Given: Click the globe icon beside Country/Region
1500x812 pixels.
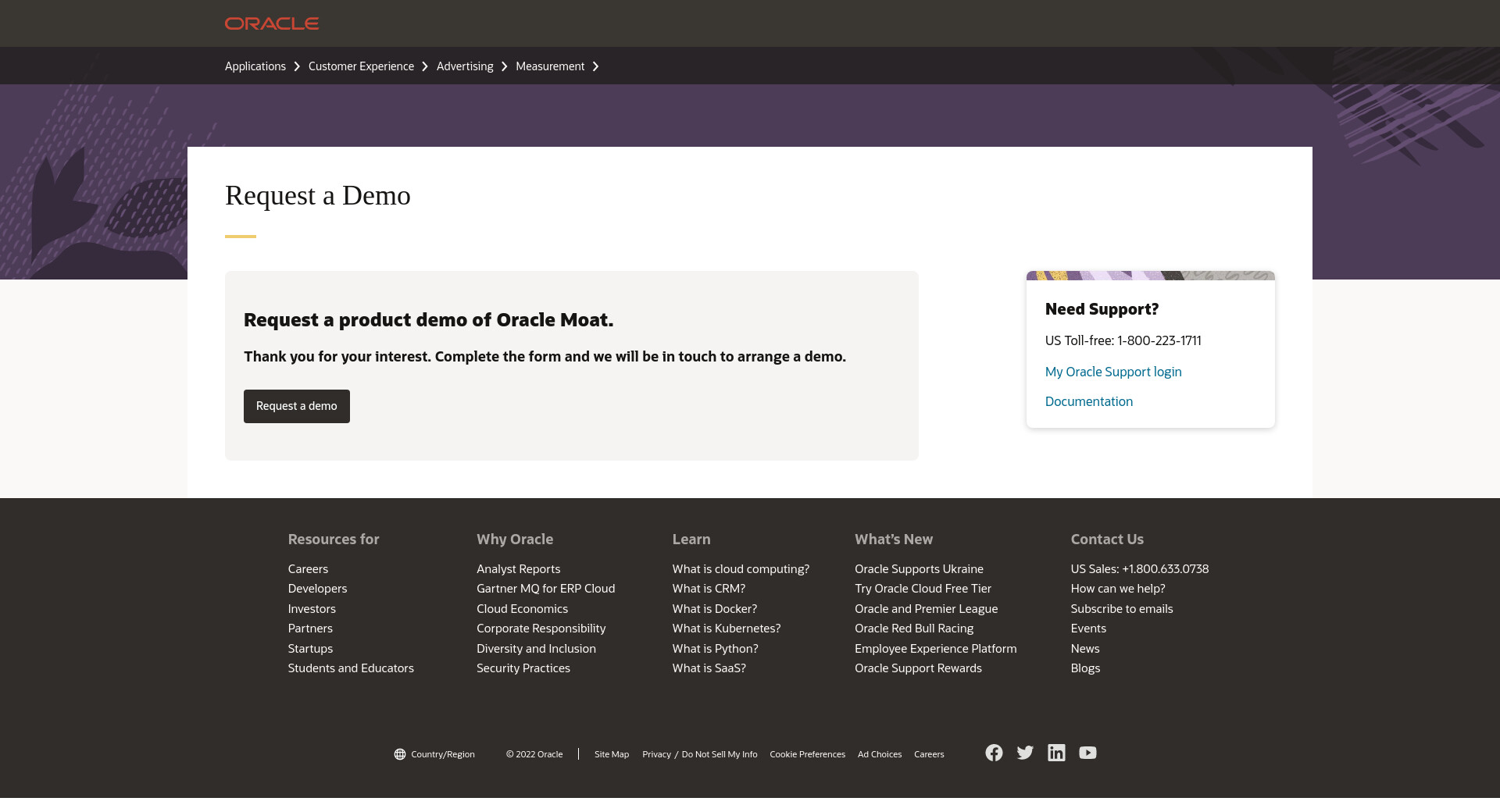Looking at the screenshot, I should (x=400, y=754).
